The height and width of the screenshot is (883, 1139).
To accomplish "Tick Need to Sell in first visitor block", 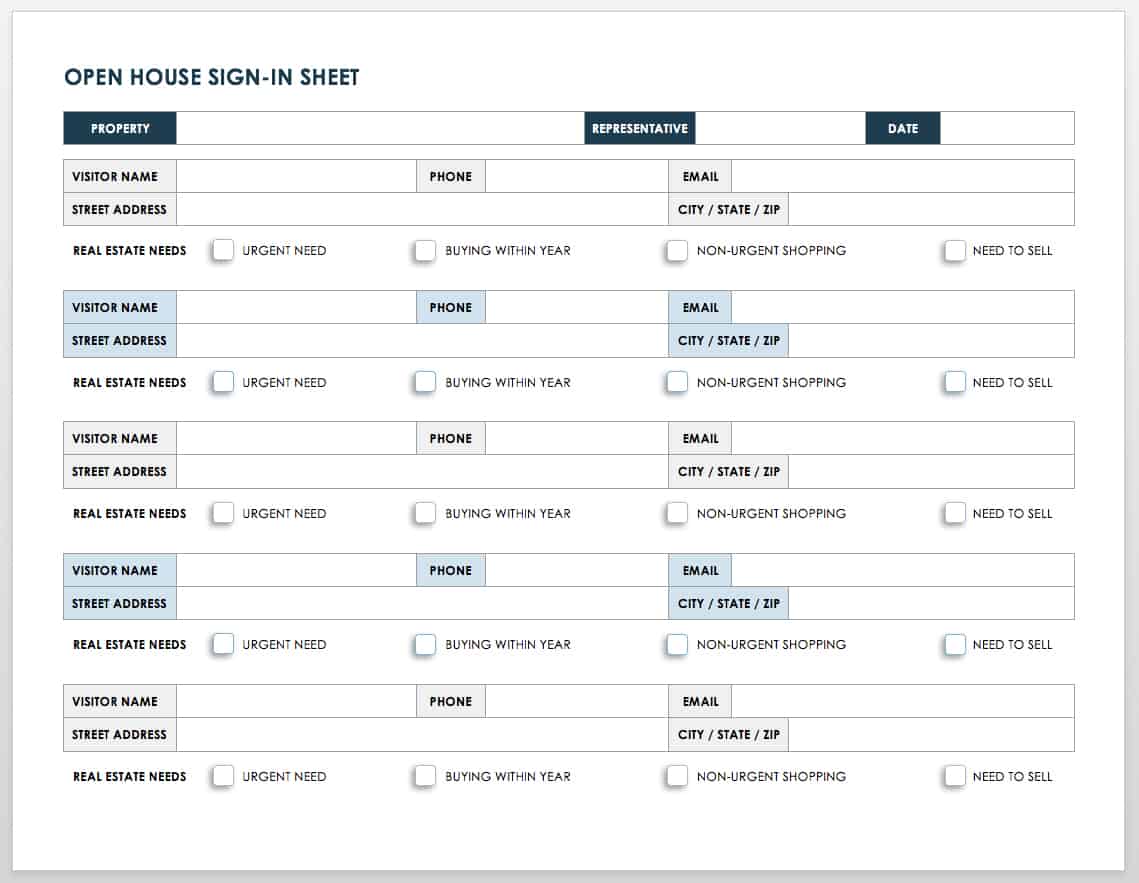I will (955, 250).
